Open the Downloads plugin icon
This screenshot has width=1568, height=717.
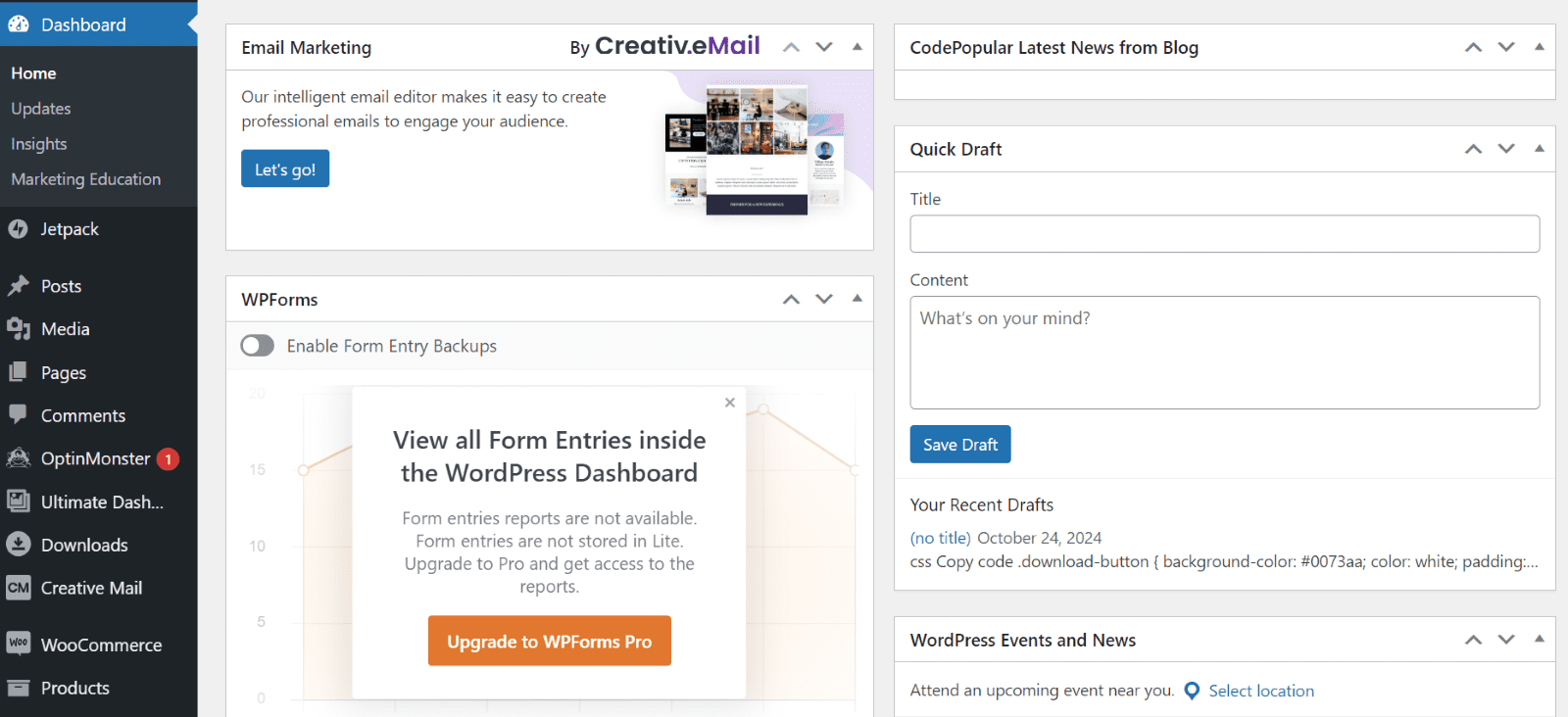[x=20, y=545]
